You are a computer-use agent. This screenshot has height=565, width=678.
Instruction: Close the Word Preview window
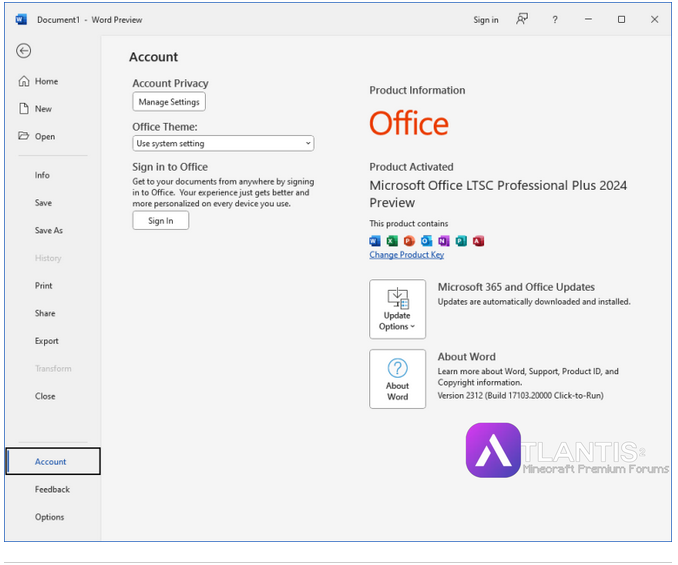pyautogui.click(x=655, y=19)
